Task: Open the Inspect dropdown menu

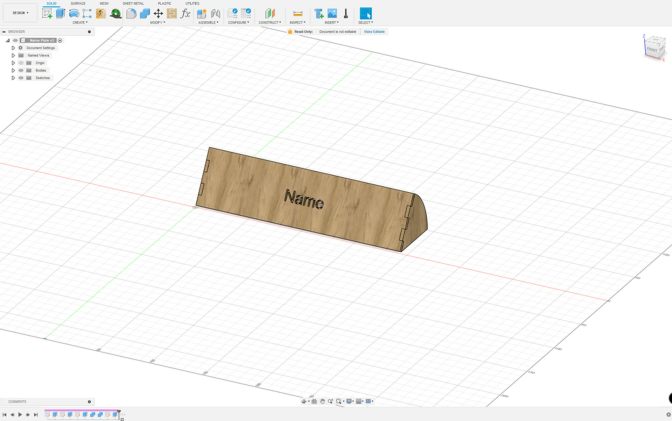Action: point(297,22)
